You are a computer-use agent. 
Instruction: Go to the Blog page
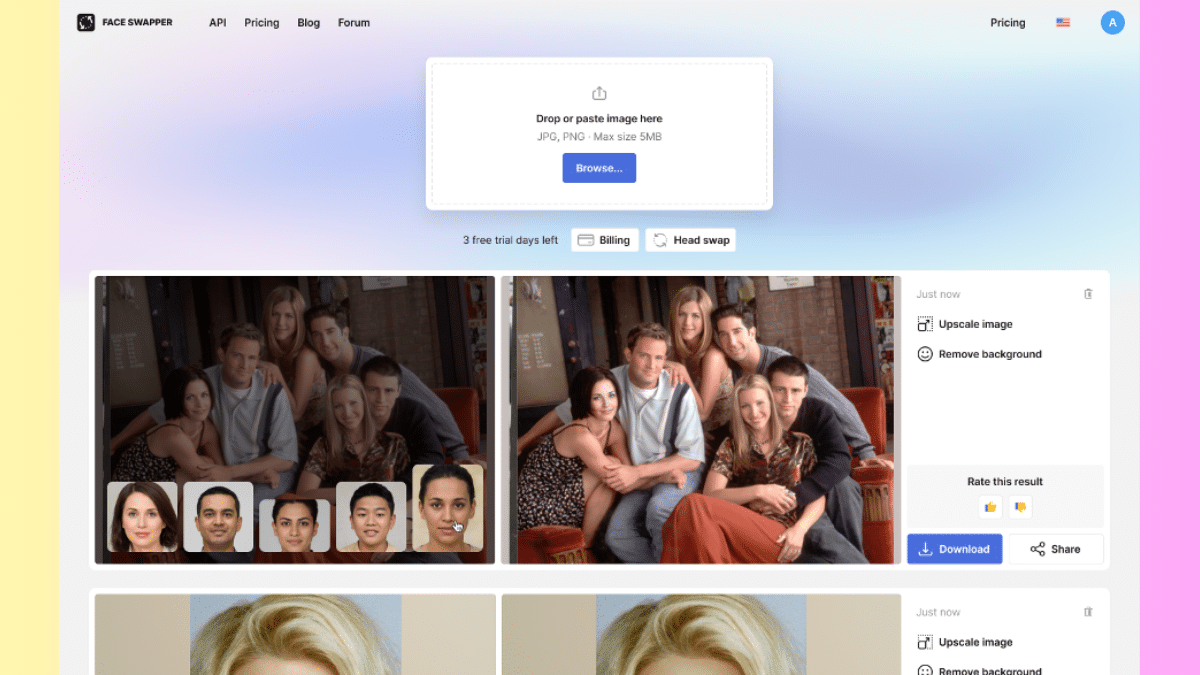[308, 22]
